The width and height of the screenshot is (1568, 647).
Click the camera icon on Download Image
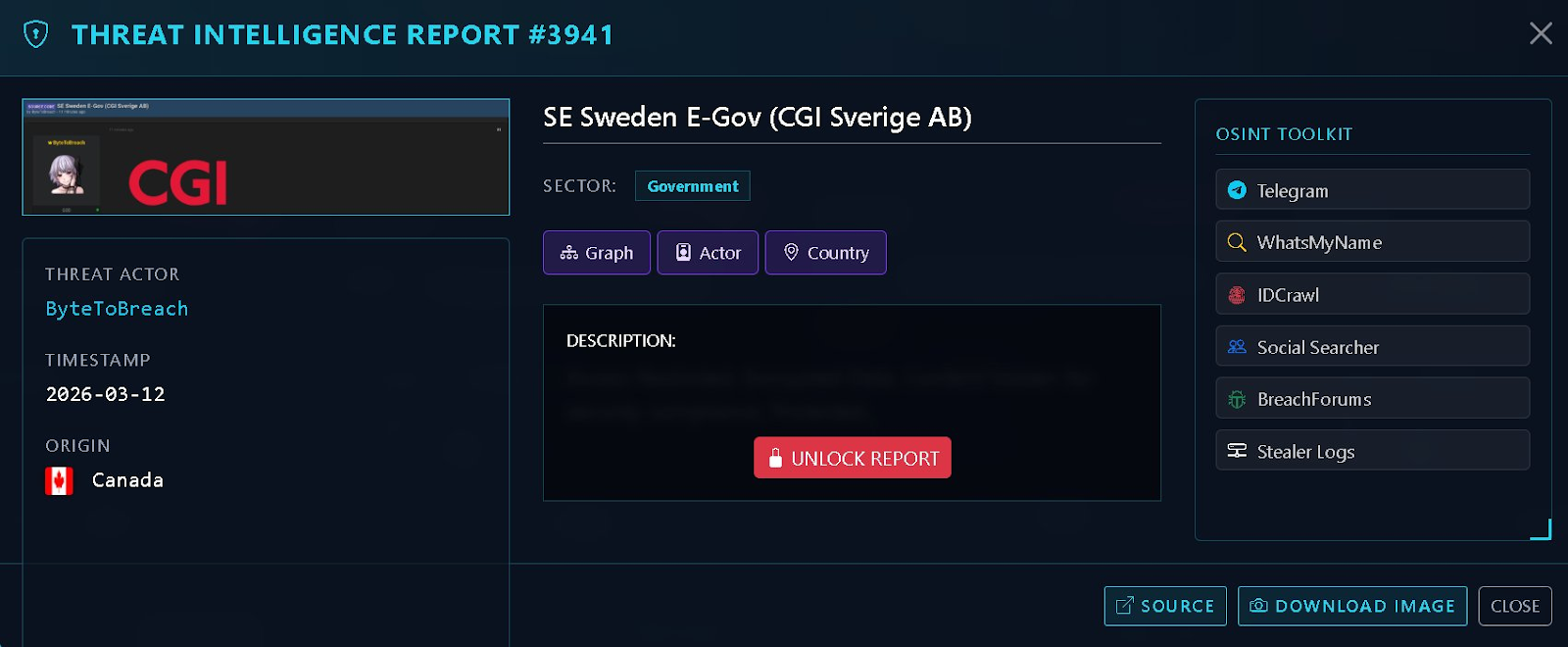(x=1257, y=606)
